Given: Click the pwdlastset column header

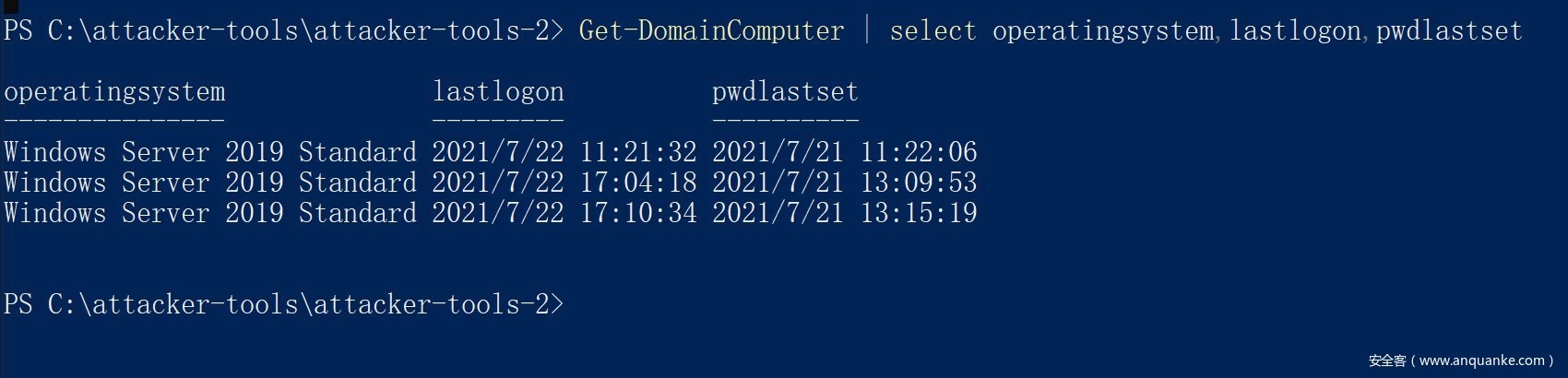Looking at the screenshot, I should click(785, 92).
